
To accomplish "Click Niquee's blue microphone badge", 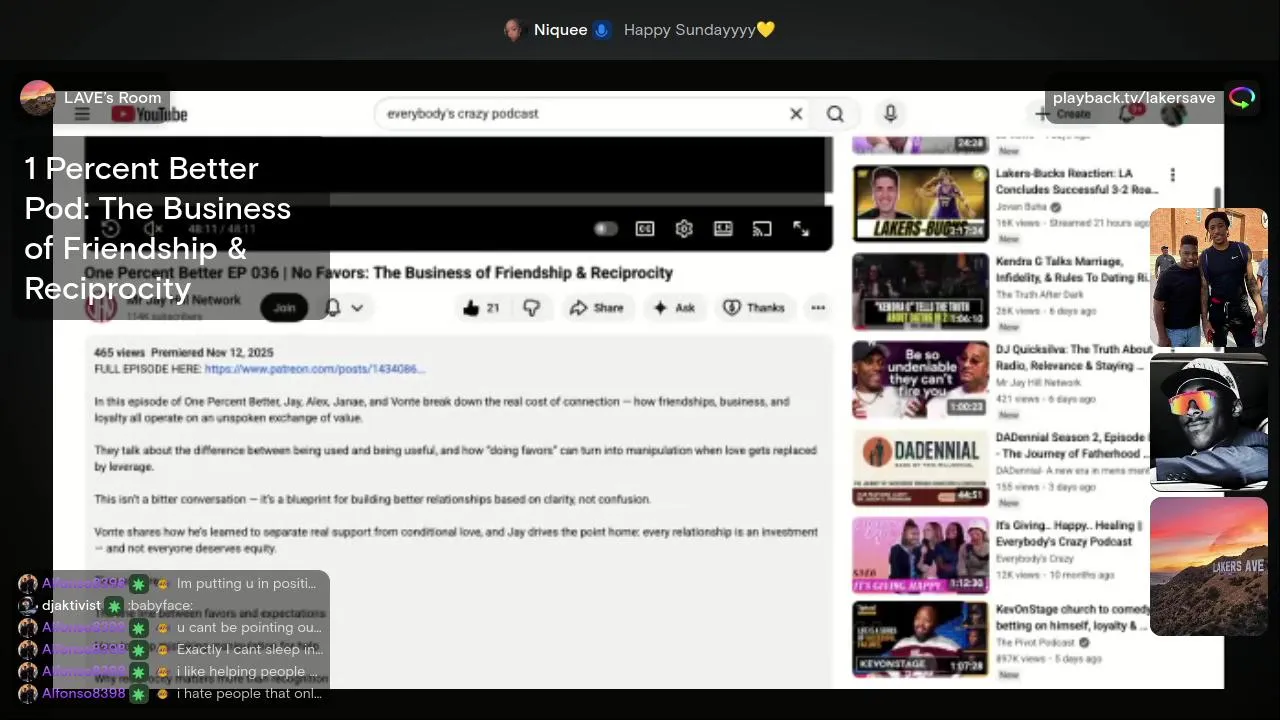I will click(601, 30).
